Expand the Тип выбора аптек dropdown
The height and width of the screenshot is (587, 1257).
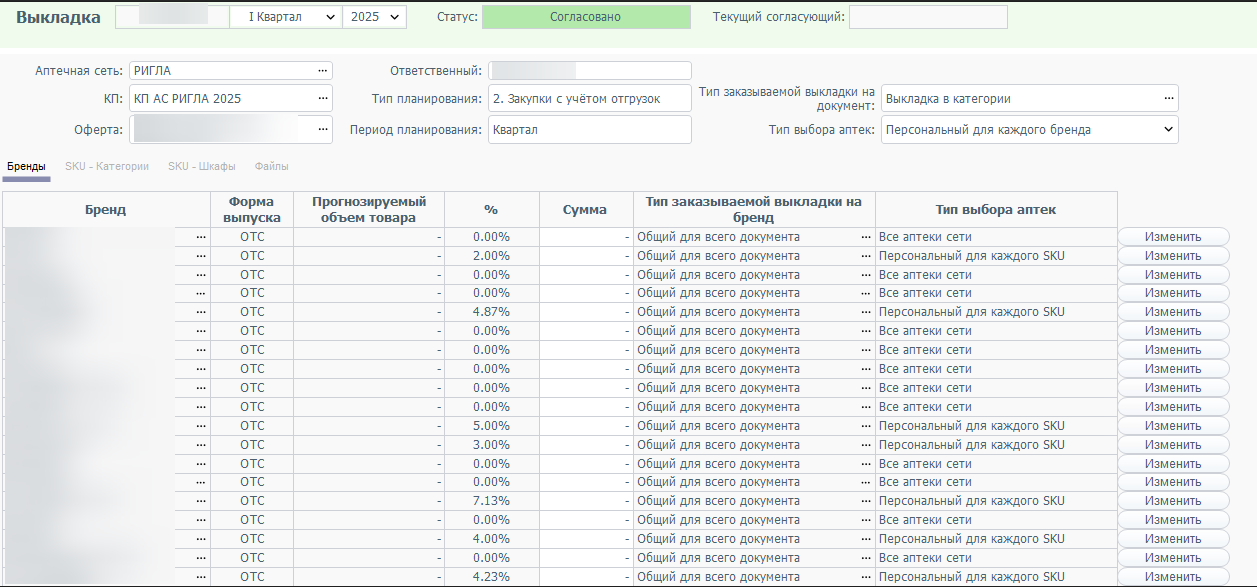[1030, 130]
